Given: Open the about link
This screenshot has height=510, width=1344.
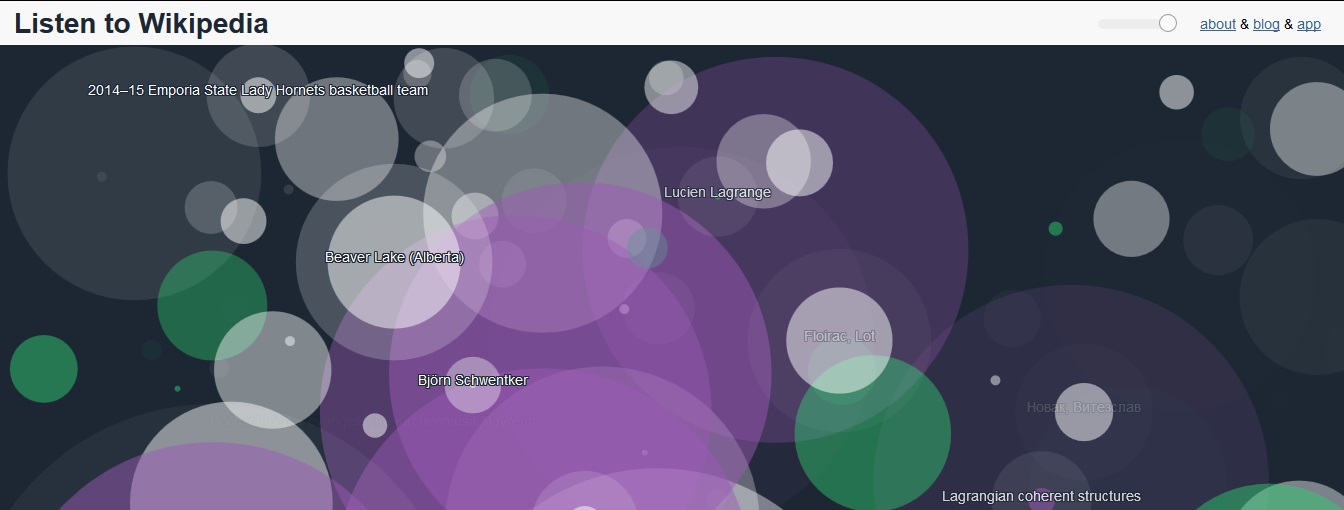Looking at the screenshot, I should [x=1217, y=24].
